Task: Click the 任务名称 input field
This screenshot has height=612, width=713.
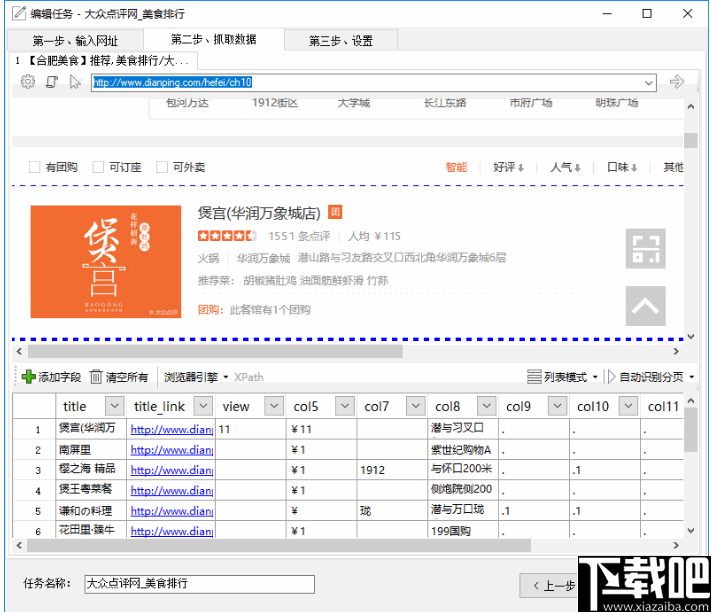Action: 200,584
